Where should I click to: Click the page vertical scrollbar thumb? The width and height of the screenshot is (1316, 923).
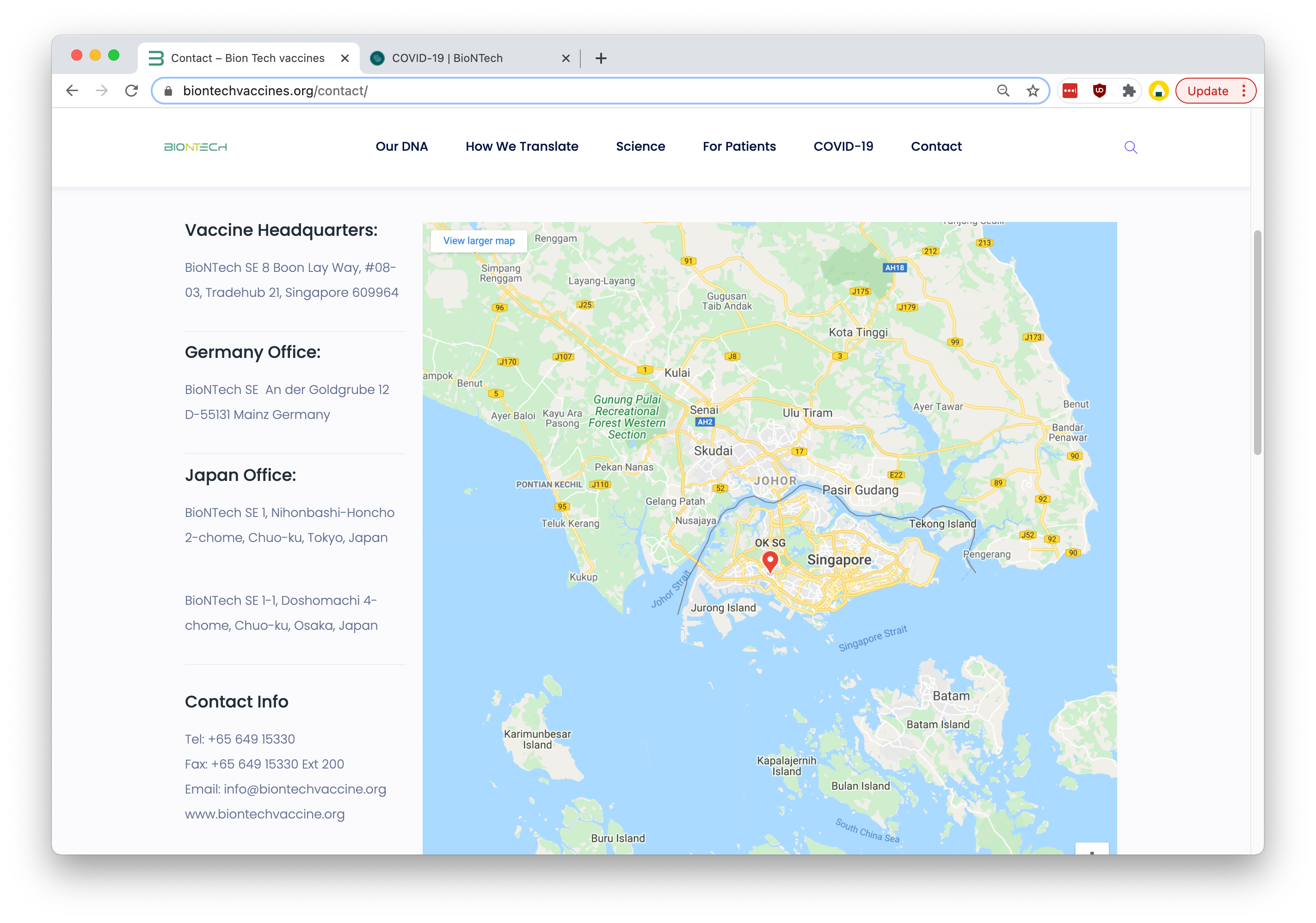(x=1257, y=342)
